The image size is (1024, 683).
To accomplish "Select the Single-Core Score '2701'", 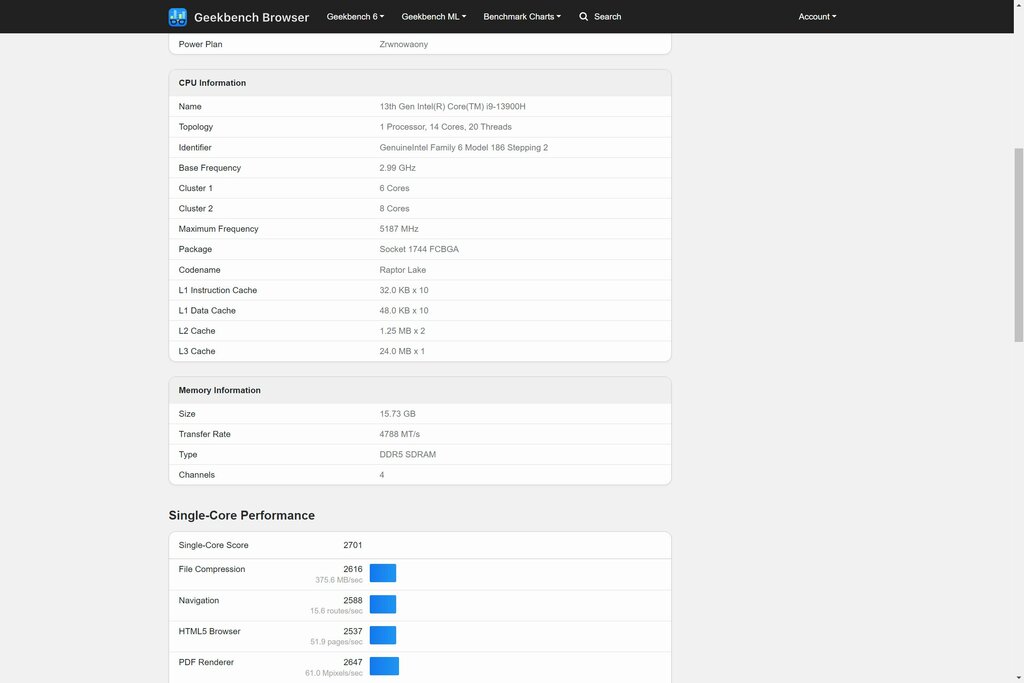I will (353, 545).
